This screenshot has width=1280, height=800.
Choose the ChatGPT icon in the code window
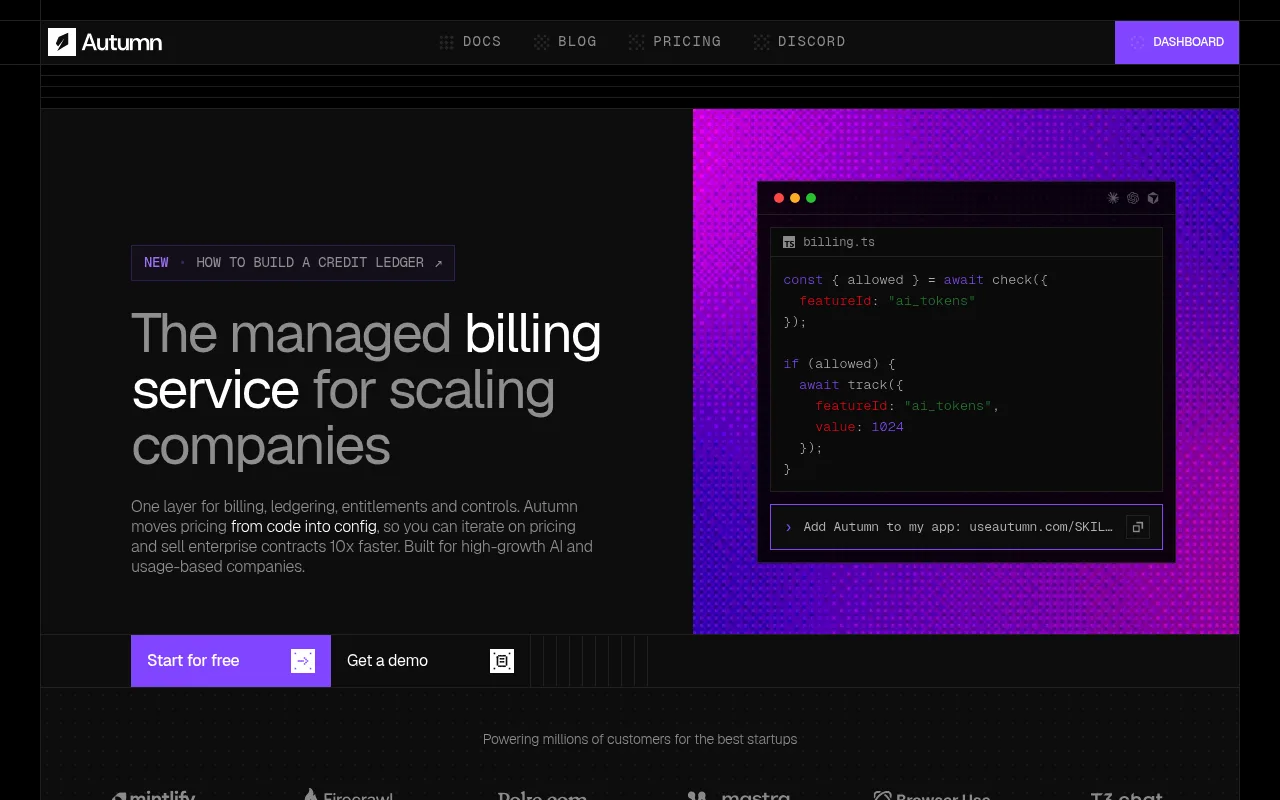click(x=1133, y=198)
